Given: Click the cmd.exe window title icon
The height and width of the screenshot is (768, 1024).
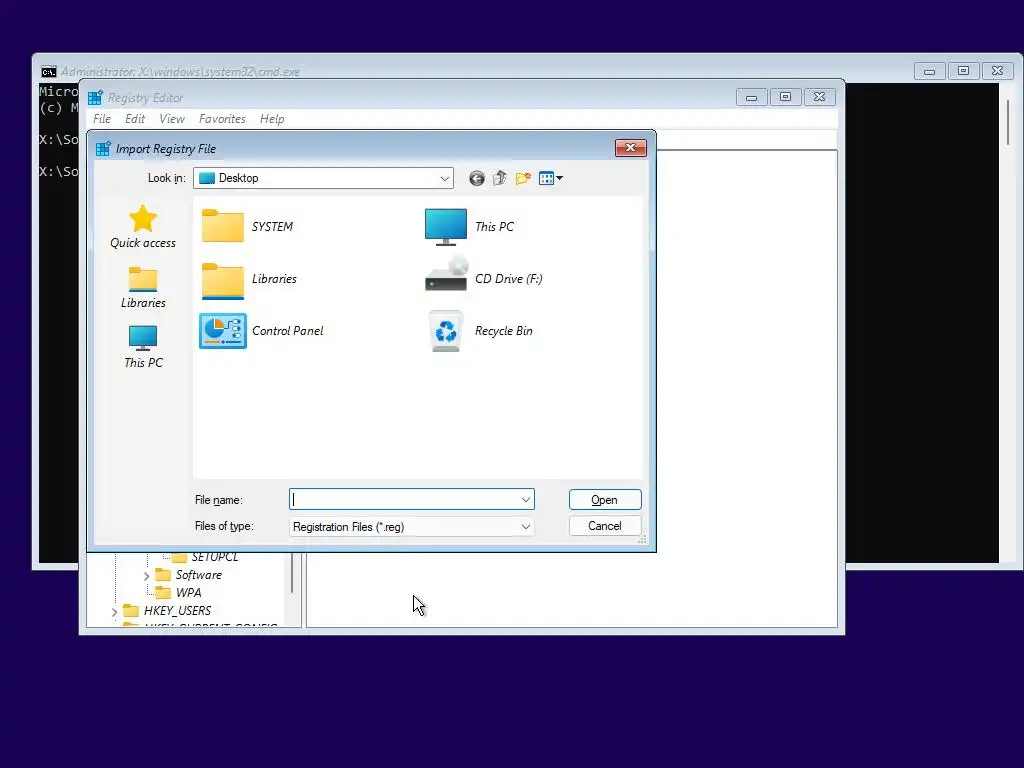Looking at the screenshot, I should pyautogui.click(x=49, y=72).
